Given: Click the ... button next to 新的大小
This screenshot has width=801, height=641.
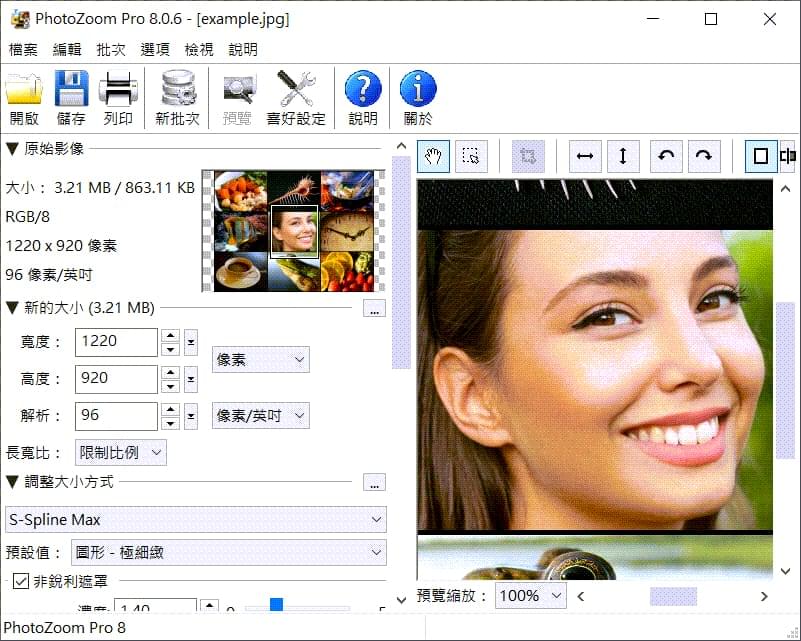Looking at the screenshot, I should [x=374, y=308].
